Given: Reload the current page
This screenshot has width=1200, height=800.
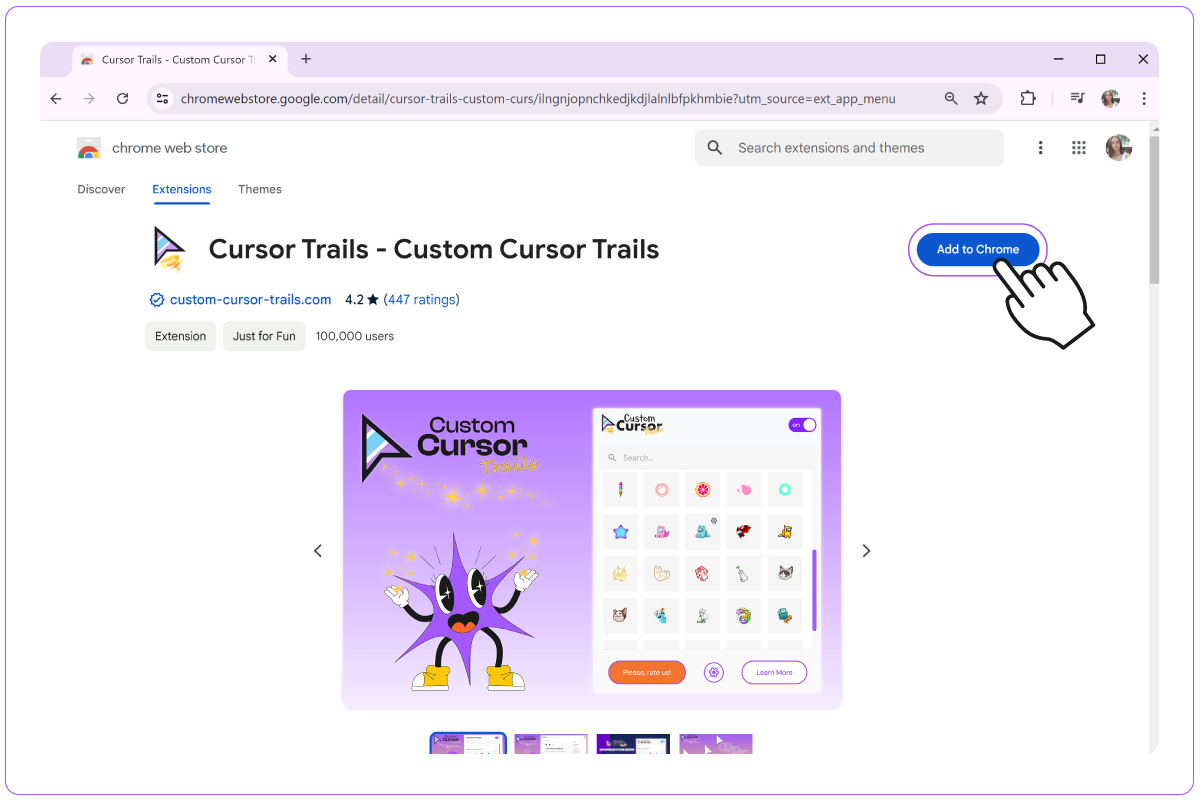Looking at the screenshot, I should (122, 98).
